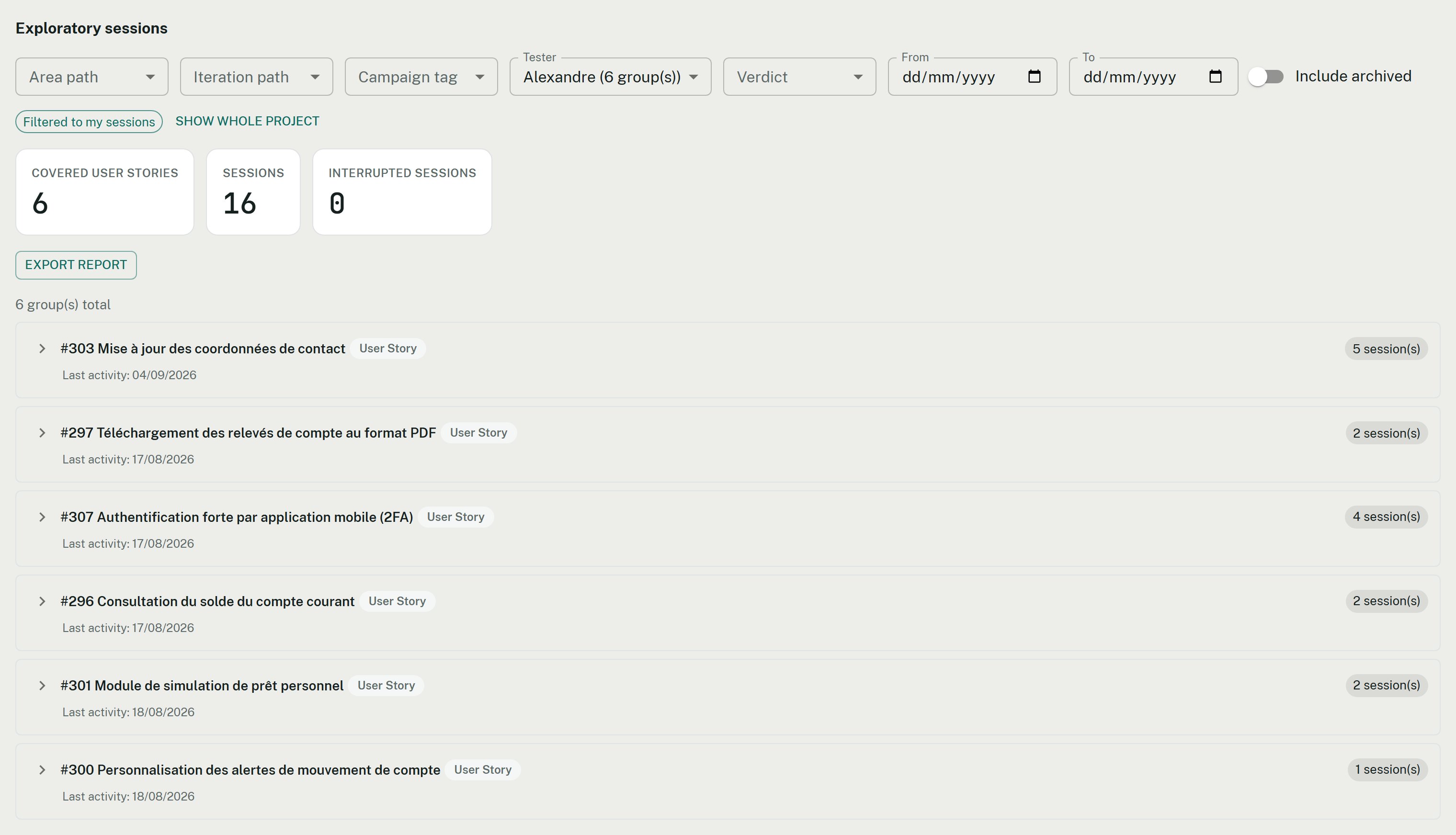This screenshot has width=1456, height=835.
Task: Open the To date calendar picker icon
Action: tap(1215, 76)
